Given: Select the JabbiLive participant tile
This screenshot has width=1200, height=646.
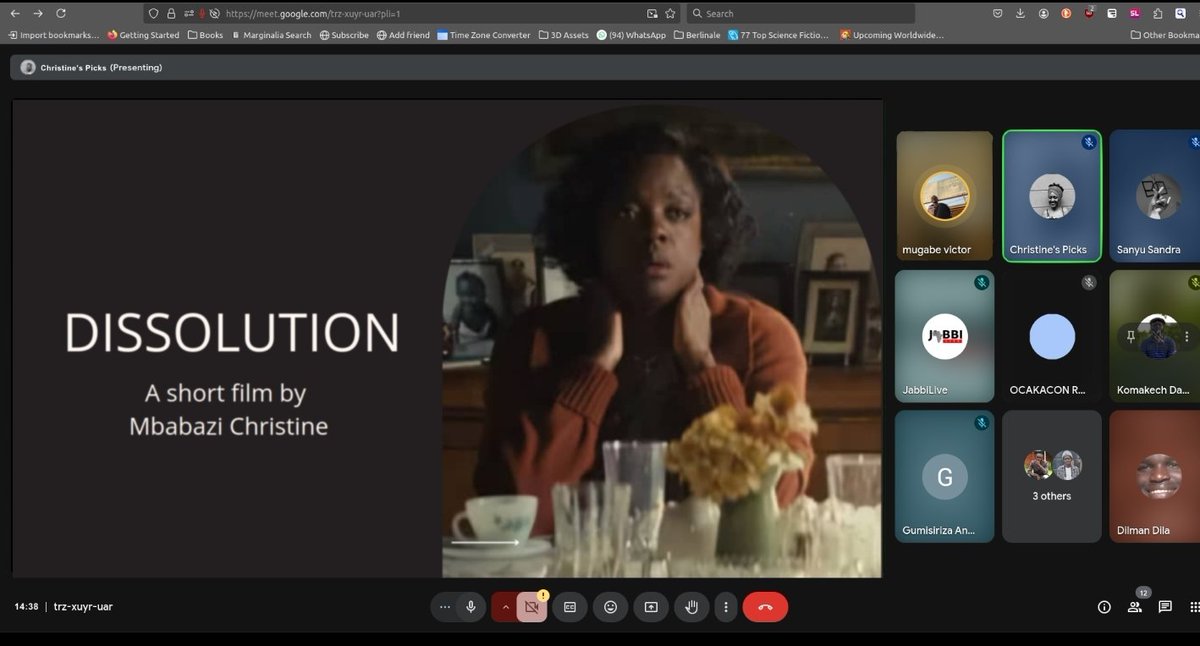Looking at the screenshot, I should tap(945, 336).
